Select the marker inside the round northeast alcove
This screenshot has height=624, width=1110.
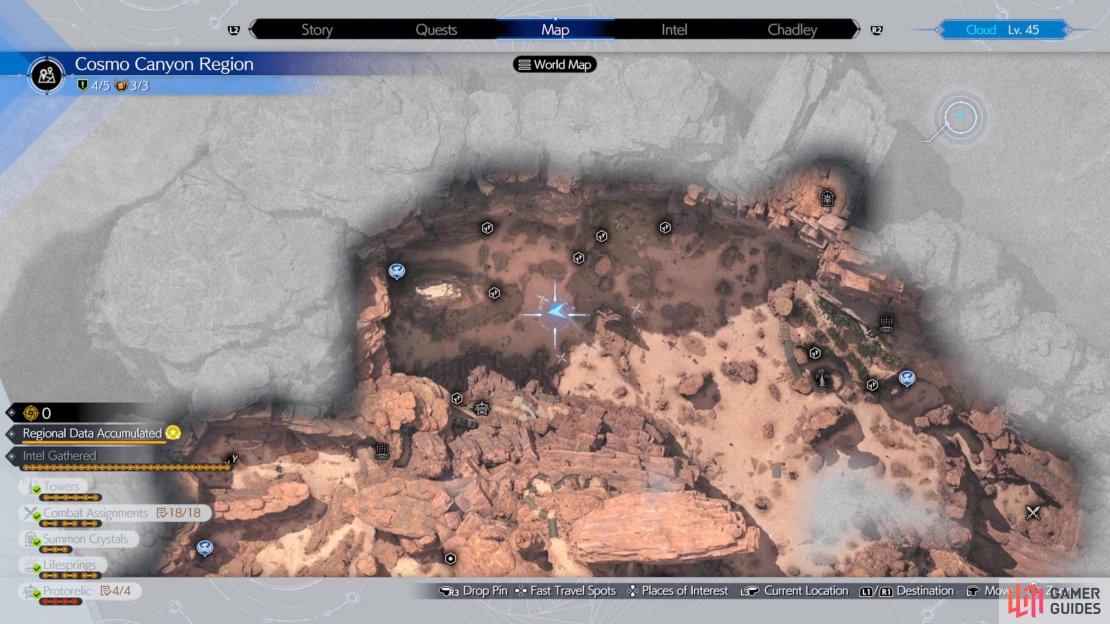(x=828, y=198)
